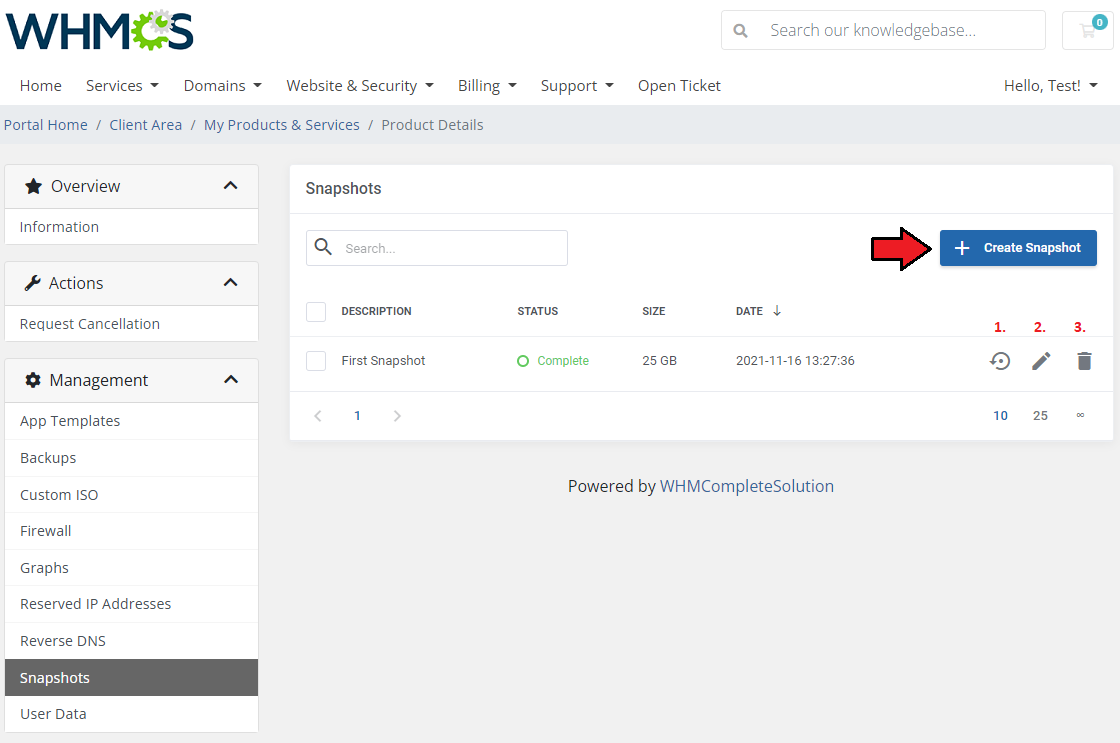The image size is (1120, 743).
Task: Click the First Snapshot description cell
Action: click(383, 361)
